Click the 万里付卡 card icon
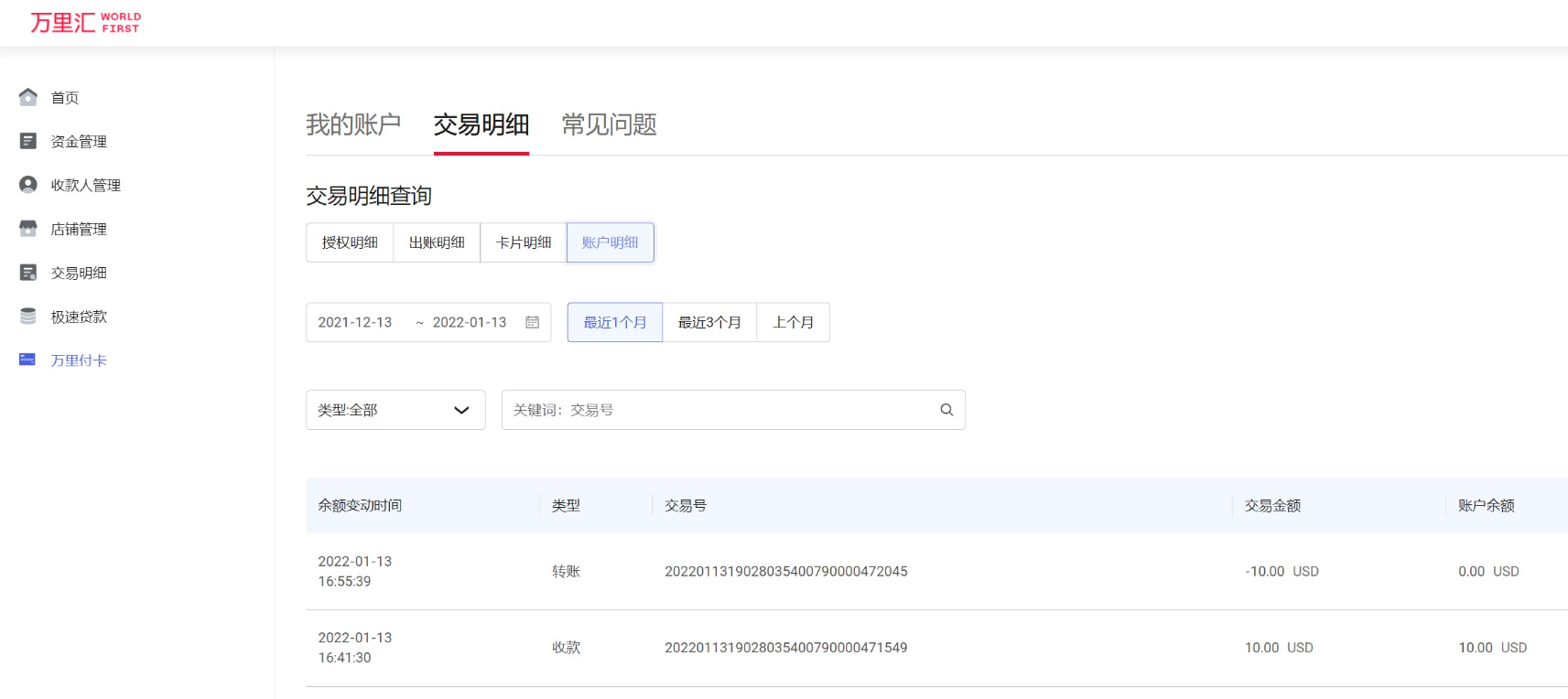The image size is (1568, 699). click(x=27, y=360)
